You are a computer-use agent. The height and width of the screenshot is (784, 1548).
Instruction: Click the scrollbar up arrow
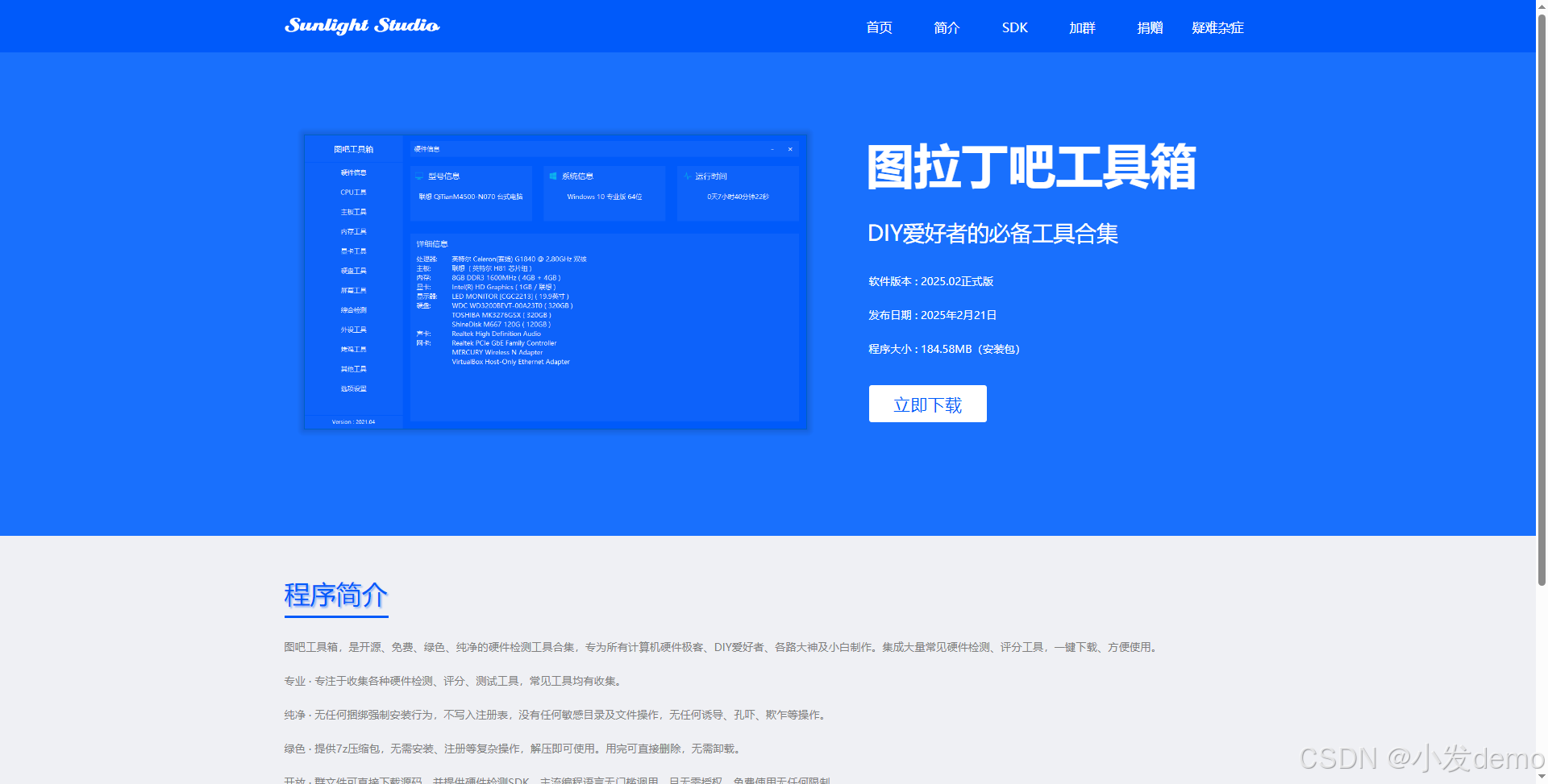1542,6
